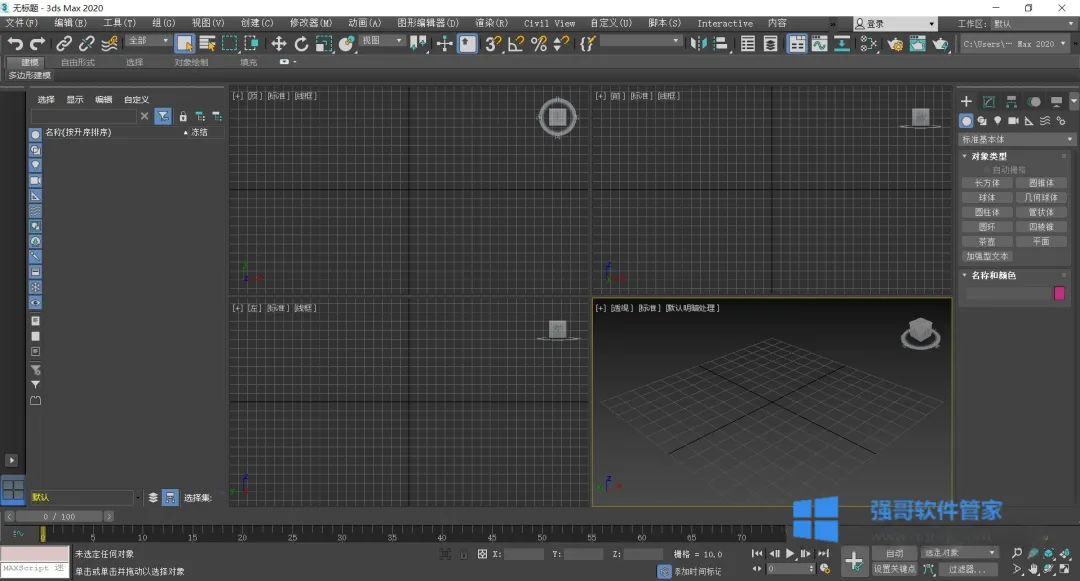This screenshot has width=1080, height=581.
Task: Open the 编辑(E) menu
Action: [70, 23]
